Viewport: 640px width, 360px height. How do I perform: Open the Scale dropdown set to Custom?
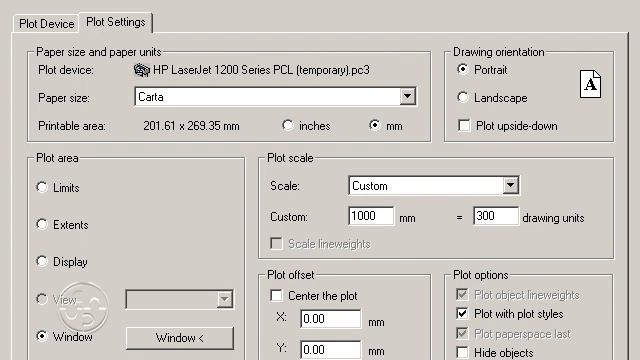[x=434, y=186]
